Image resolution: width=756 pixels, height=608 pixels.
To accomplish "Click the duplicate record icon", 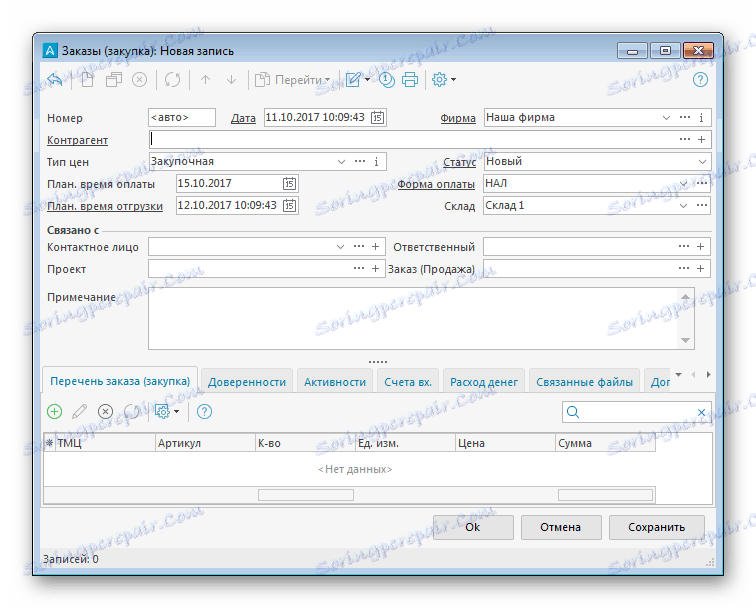I will pyautogui.click(x=114, y=80).
